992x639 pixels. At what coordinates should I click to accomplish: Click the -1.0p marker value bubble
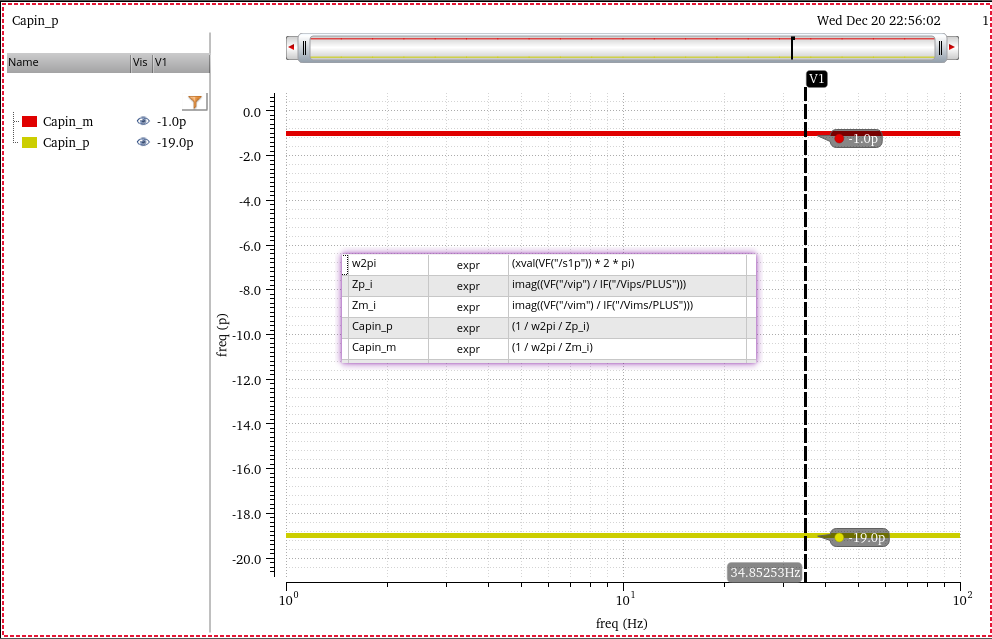click(x=857, y=139)
